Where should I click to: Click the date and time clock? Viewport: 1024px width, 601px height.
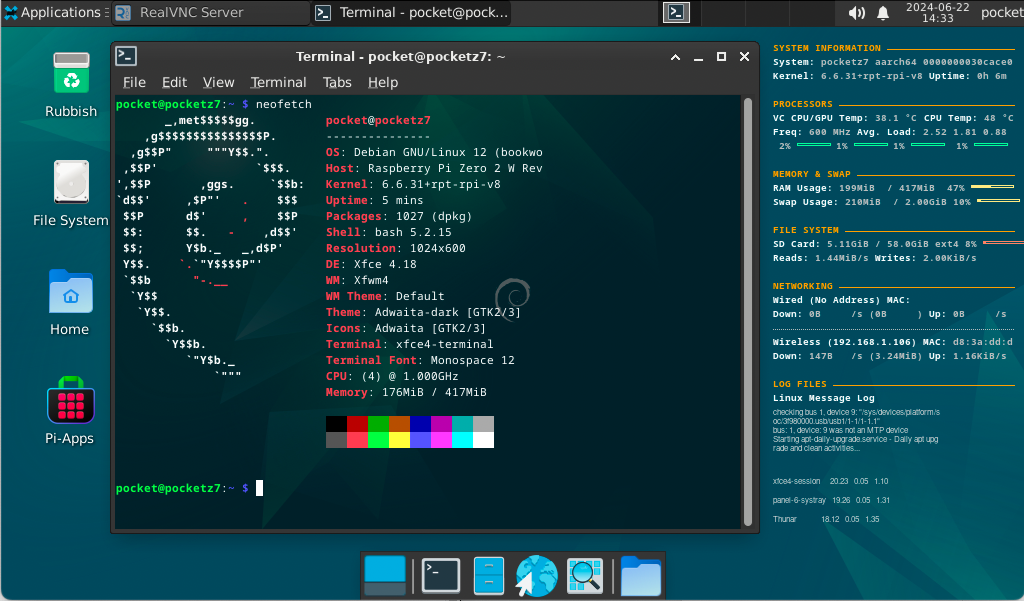coord(936,12)
